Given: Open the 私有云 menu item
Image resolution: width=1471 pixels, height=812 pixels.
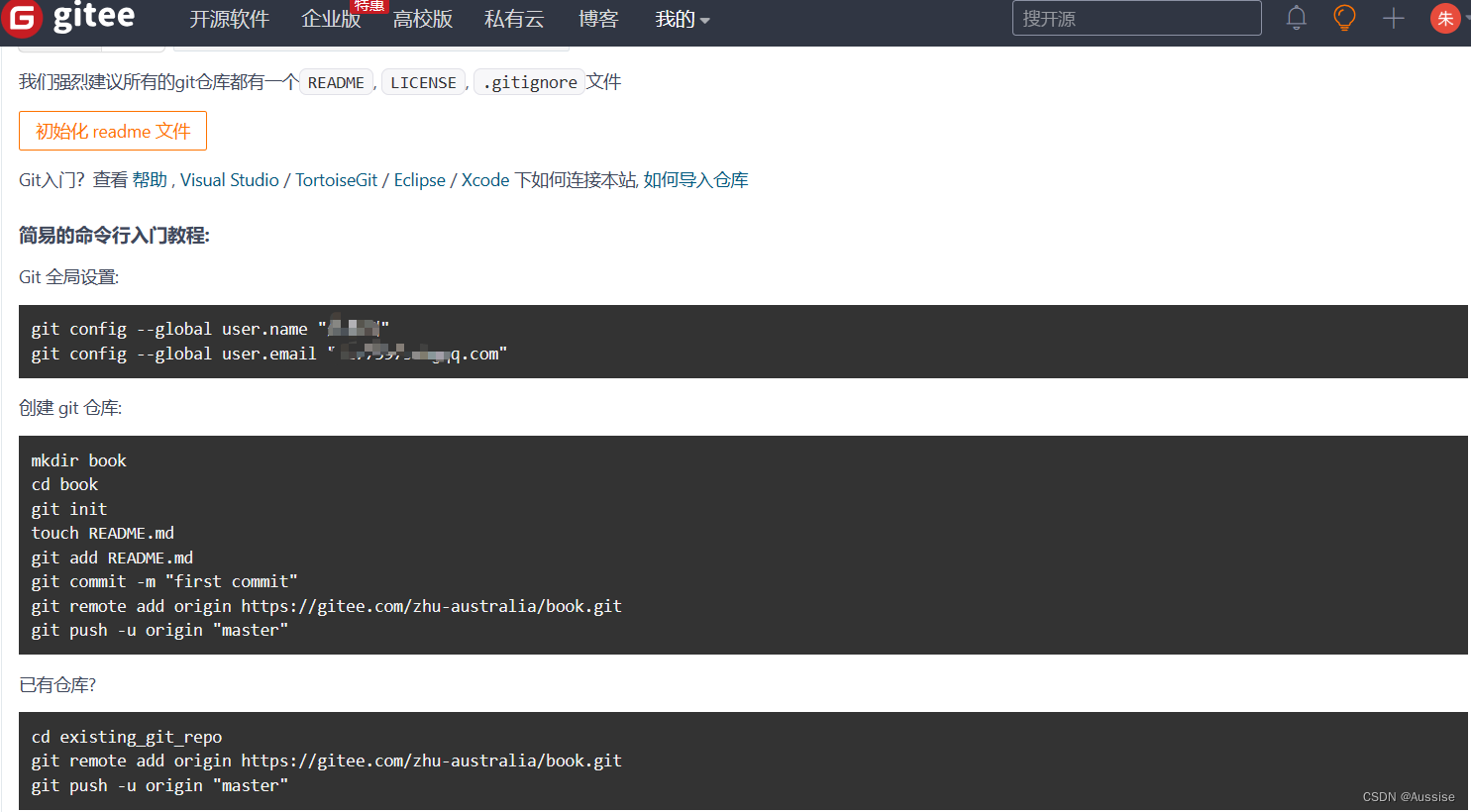Looking at the screenshot, I should 514,19.
